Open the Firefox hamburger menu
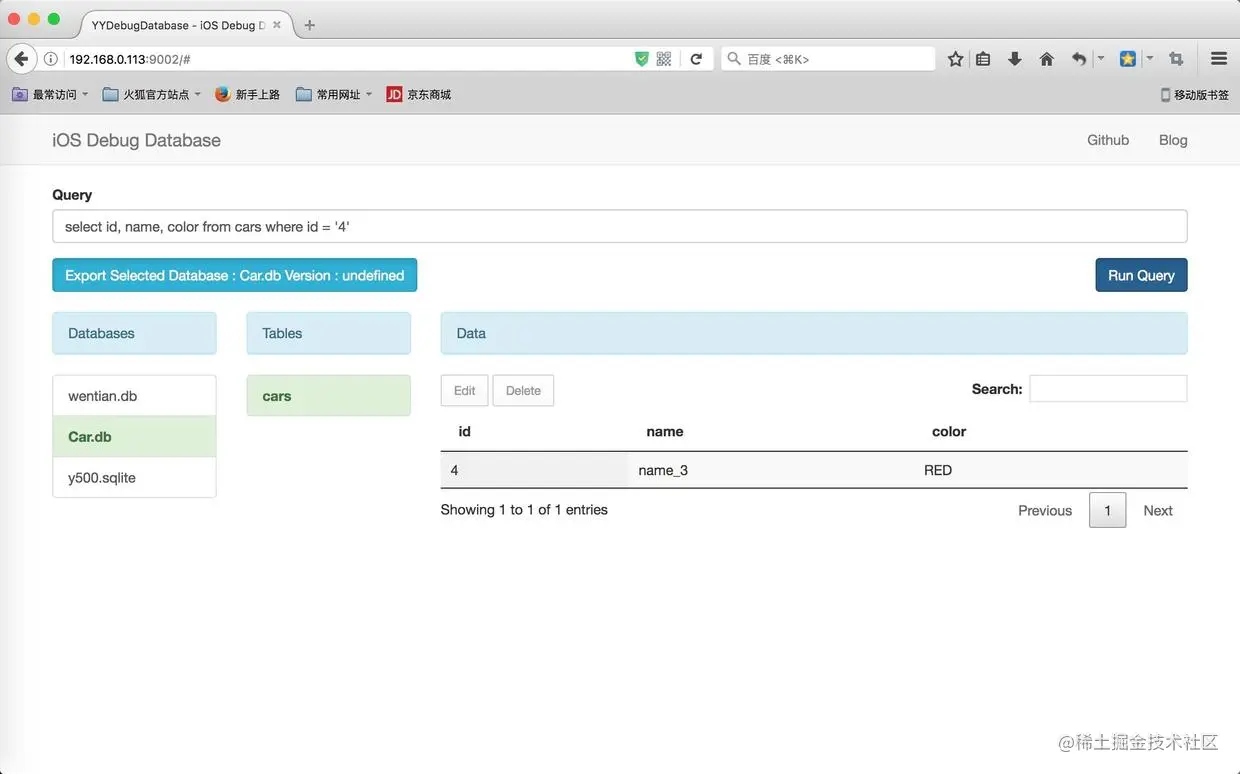Image resolution: width=1240 pixels, height=774 pixels. pos(1219,59)
